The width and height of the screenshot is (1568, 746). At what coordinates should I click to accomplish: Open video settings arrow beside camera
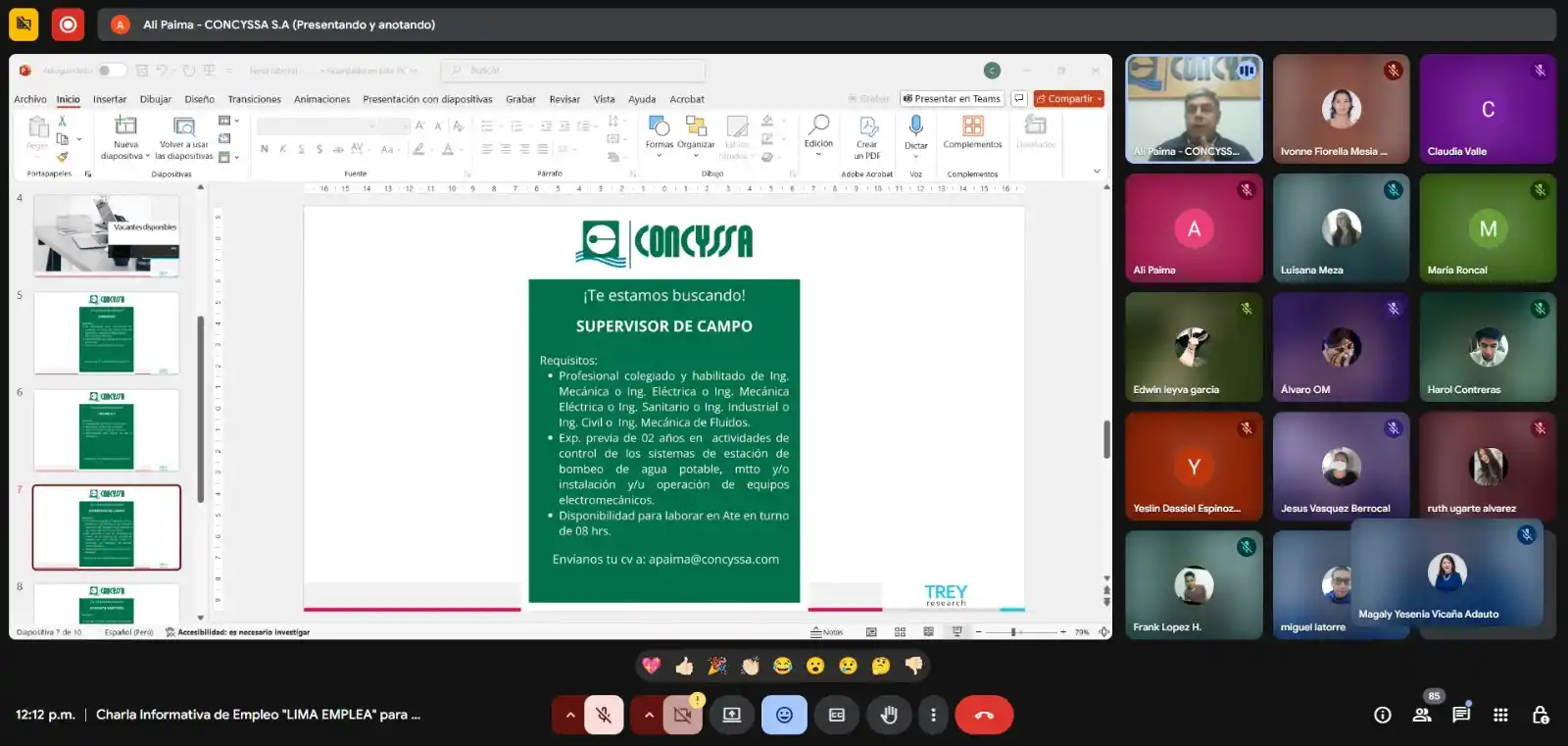tap(648, 715)
